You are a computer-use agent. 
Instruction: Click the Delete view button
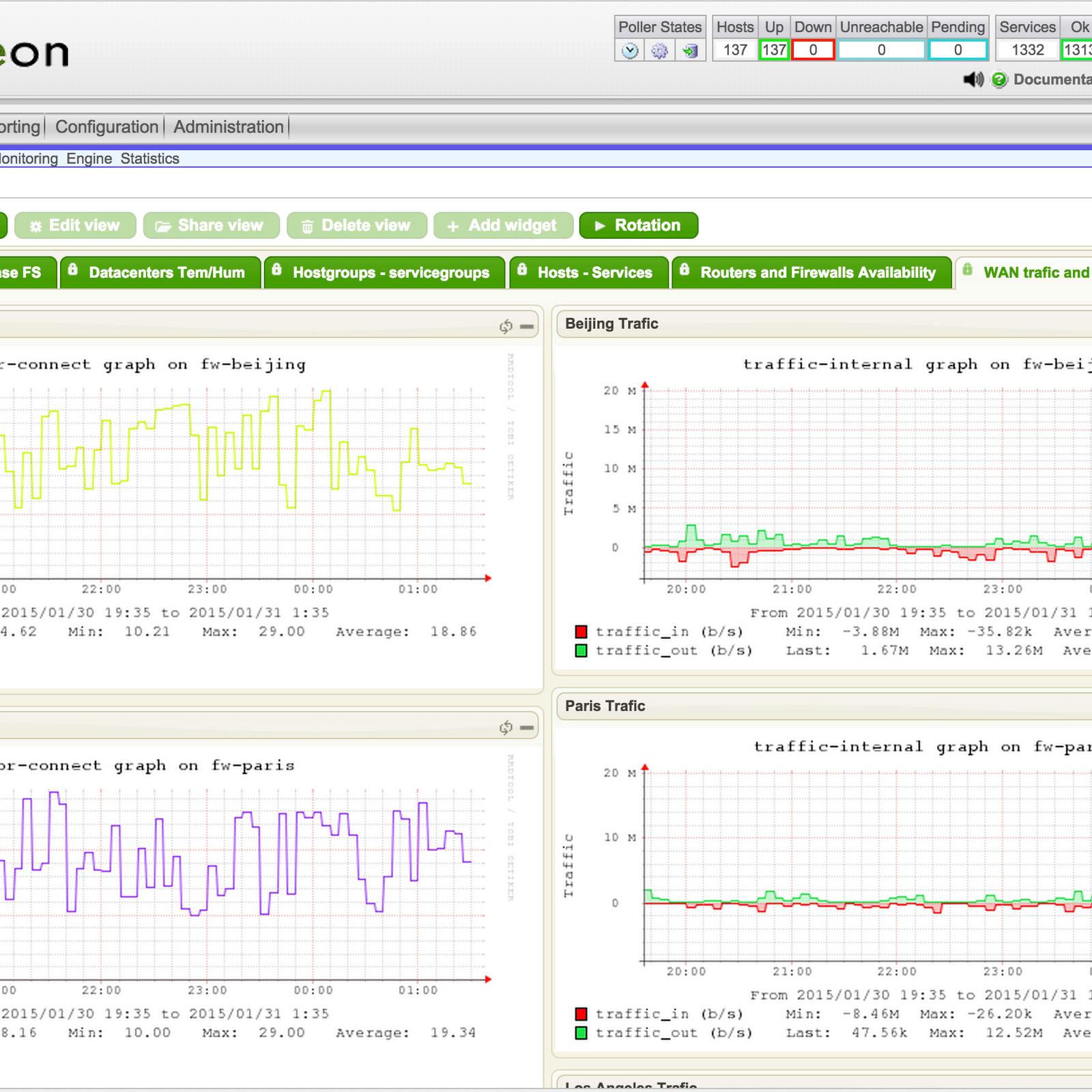pos(357,225)
